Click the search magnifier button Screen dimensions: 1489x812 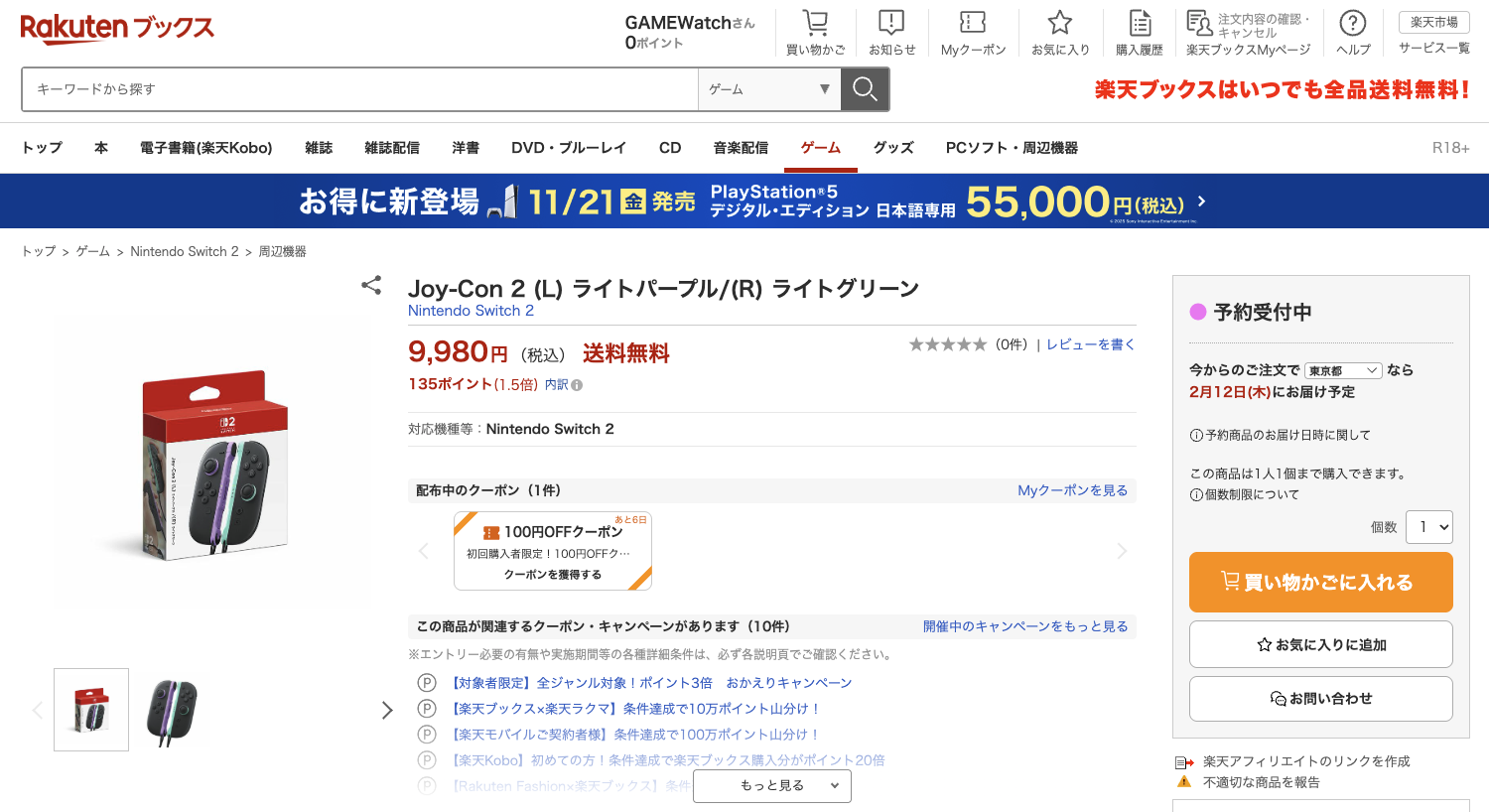[x=865, y=89]
